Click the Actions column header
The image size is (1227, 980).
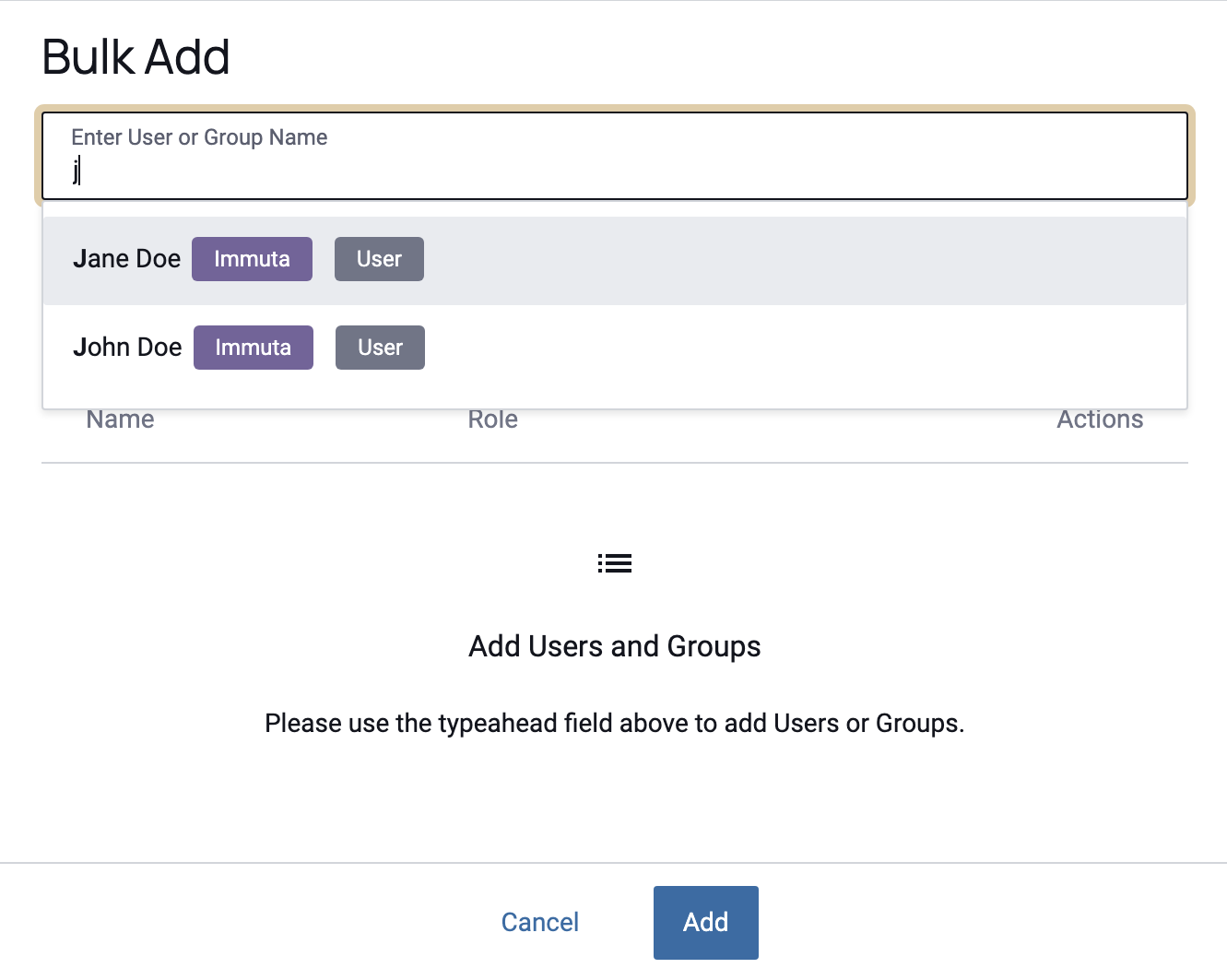point(1100,419)
